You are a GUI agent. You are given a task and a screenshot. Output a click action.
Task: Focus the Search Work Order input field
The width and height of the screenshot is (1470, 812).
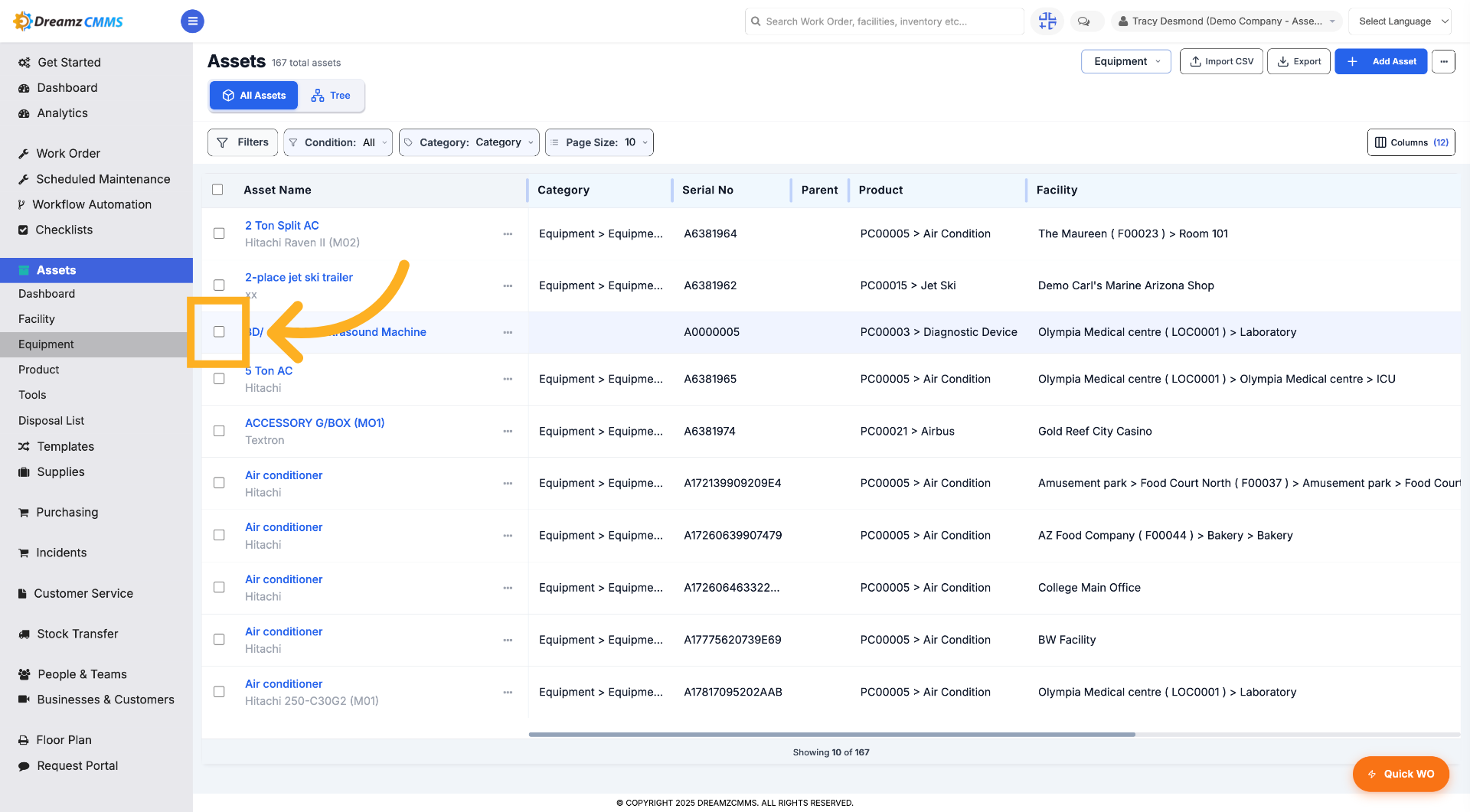pyautogui.click(x=884, y=21)
